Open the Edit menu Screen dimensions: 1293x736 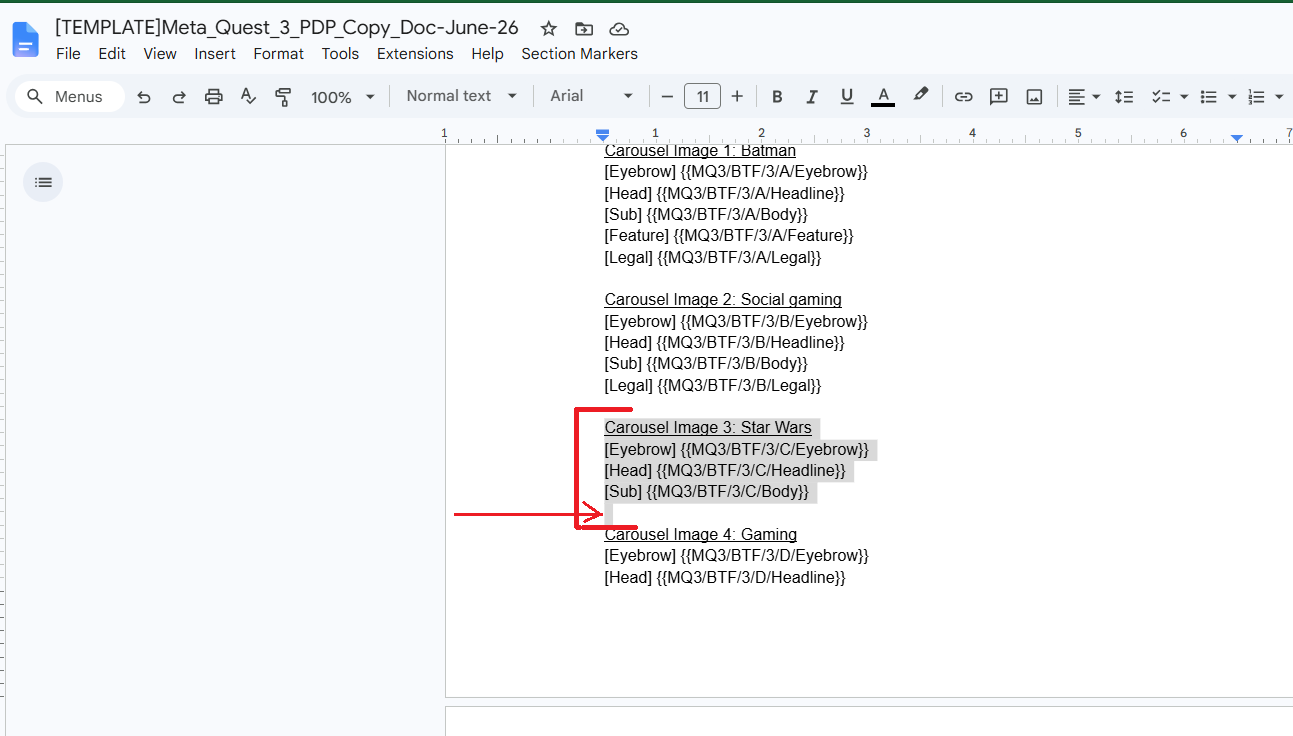pos(112,54)
